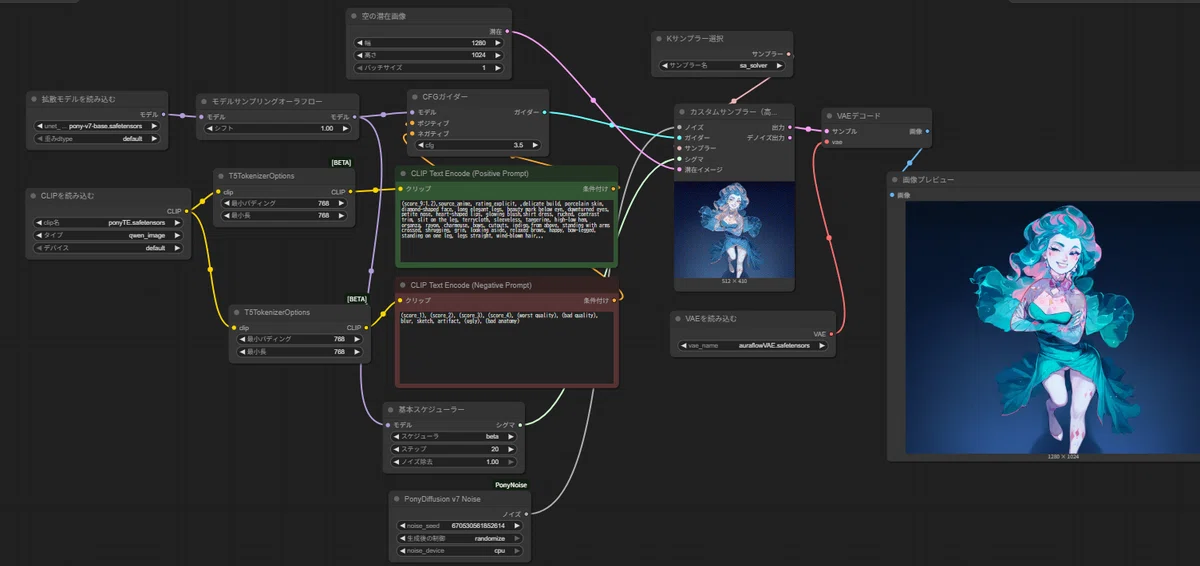Click the サンプラー output port on Kサンプラー選択
This screenshot has width=1200, height=566.
(789, 54)
